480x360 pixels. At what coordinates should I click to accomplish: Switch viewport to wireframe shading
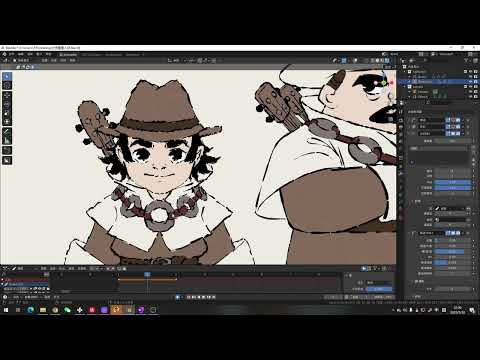point(372,60)
